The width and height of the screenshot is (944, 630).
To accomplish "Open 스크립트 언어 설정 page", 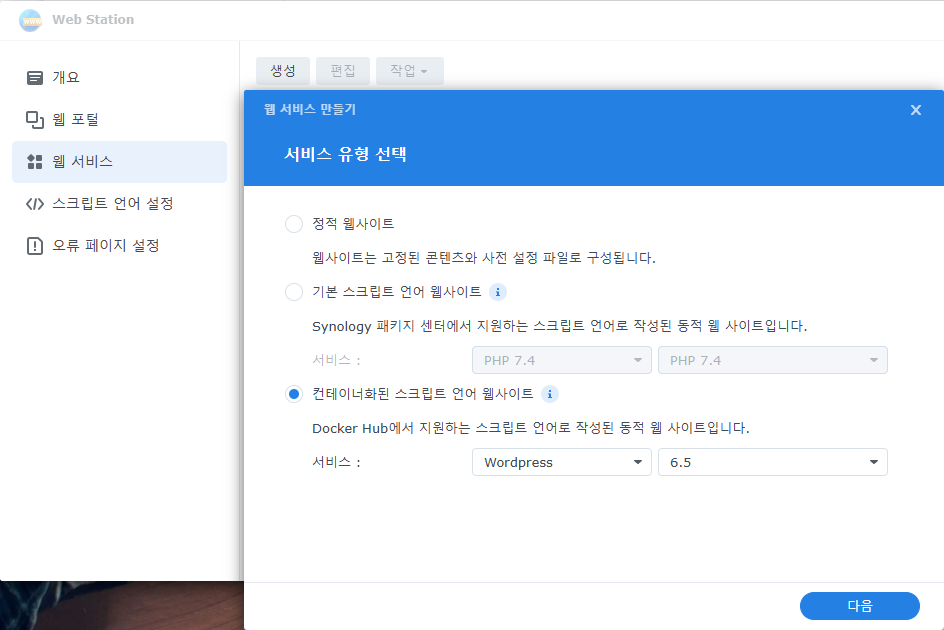I will (119, 204).
